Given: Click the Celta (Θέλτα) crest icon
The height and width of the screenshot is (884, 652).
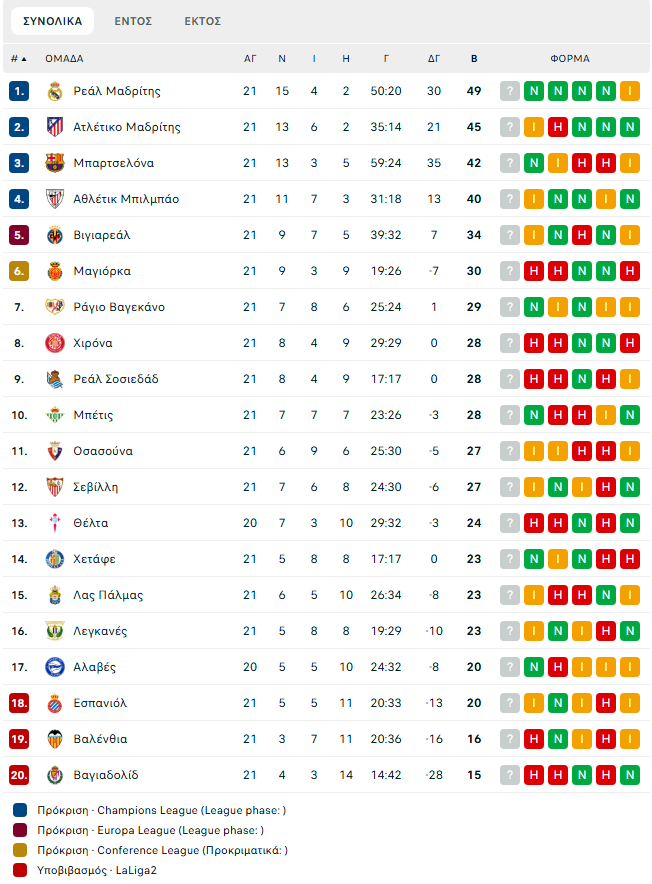Looking at the screenshot, I should pyautogui.click(x=55, y=523).
